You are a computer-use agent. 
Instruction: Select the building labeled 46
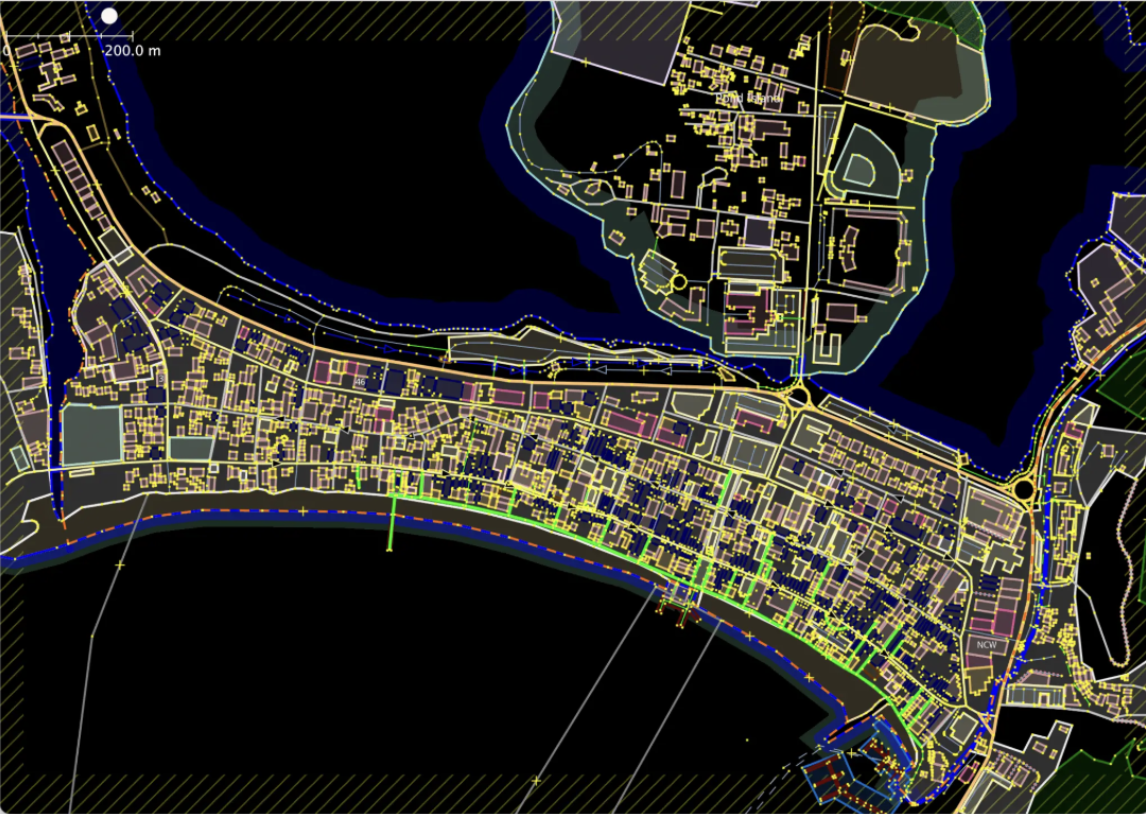point(360,382)
